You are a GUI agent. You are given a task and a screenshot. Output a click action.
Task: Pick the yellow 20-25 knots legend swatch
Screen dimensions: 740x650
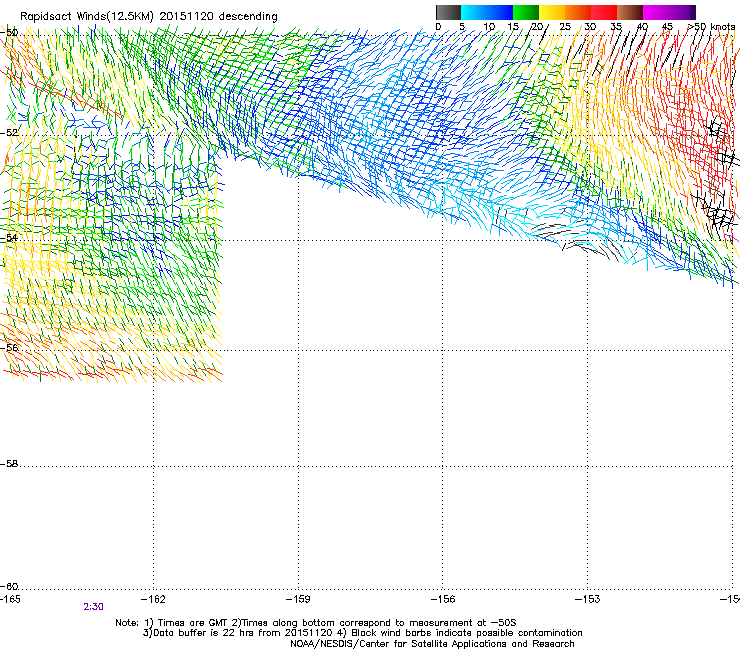[552, 12]
